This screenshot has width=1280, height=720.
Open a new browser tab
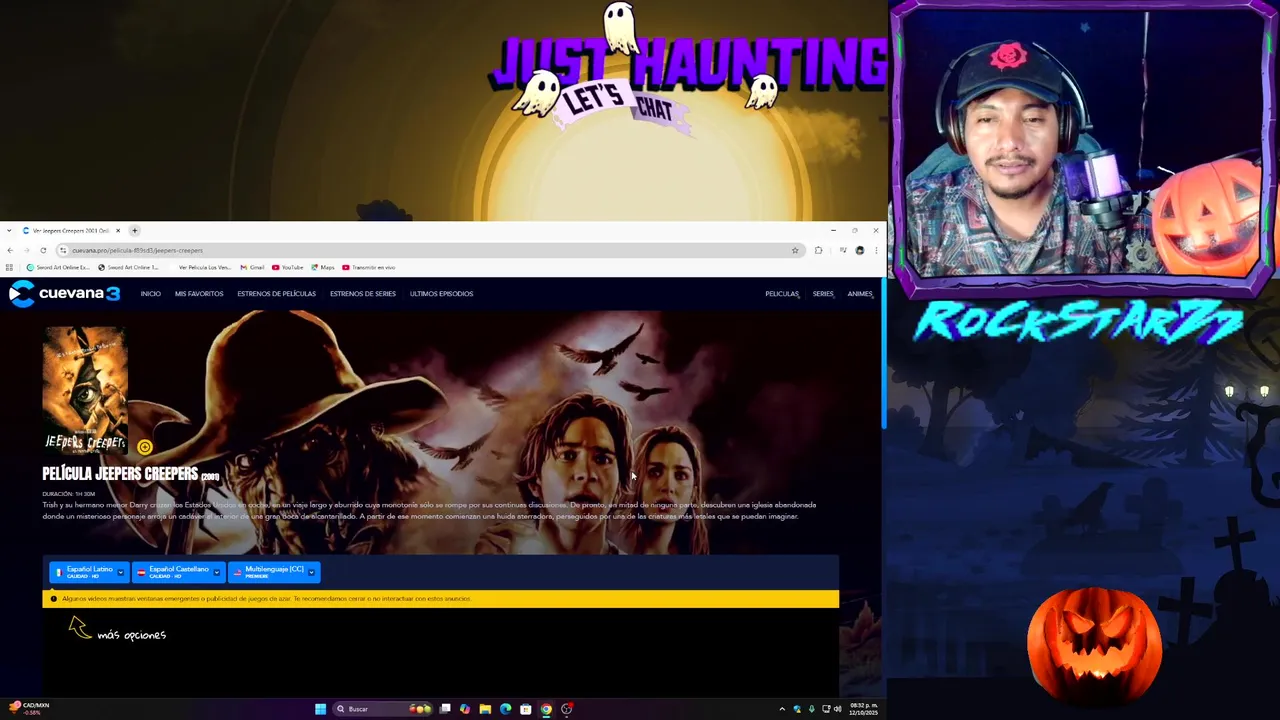click(135, 231)
